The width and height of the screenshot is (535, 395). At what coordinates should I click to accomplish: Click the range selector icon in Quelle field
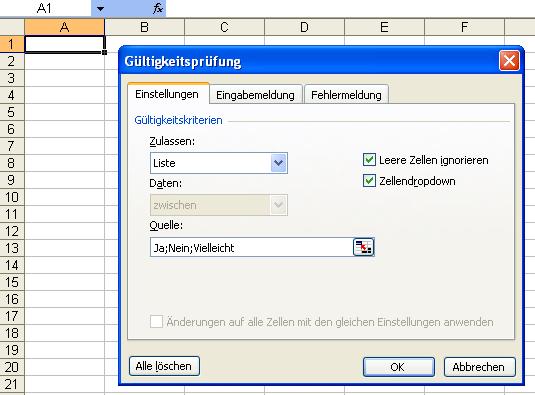363,247
